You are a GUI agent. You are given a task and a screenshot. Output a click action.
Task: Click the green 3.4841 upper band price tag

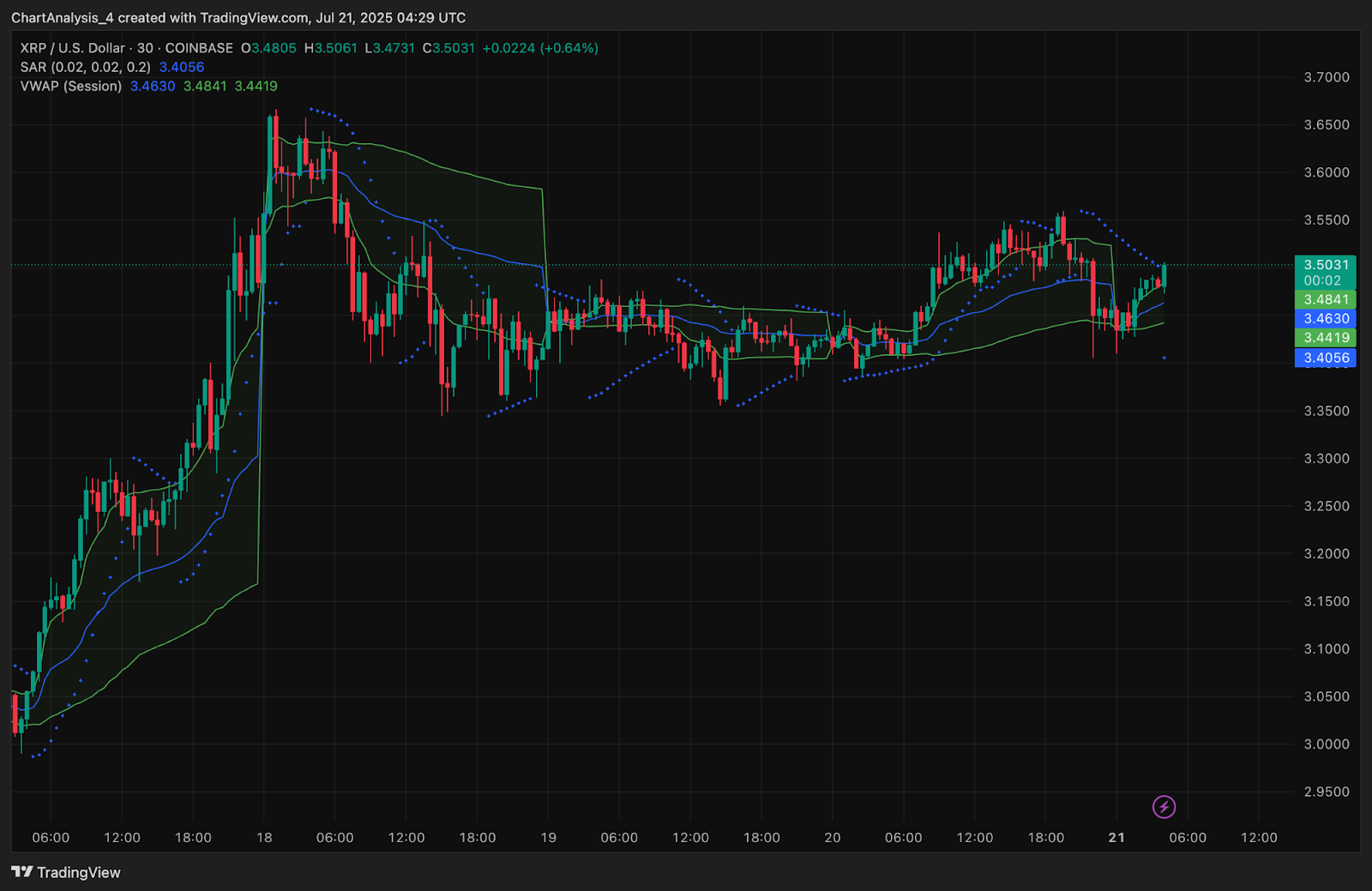(1325, 299)
